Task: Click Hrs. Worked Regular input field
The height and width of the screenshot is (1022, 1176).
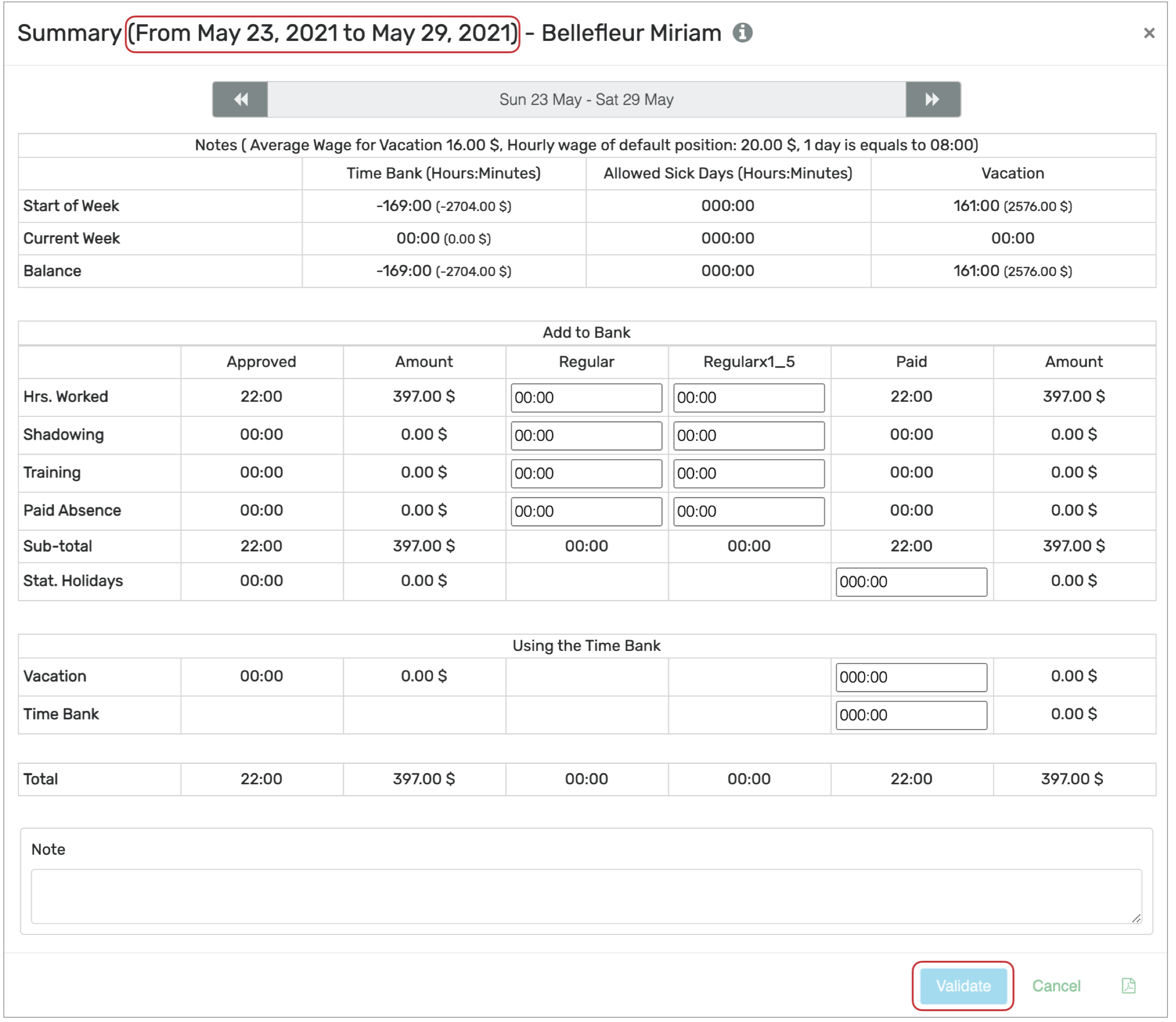Action: [586, 397]
